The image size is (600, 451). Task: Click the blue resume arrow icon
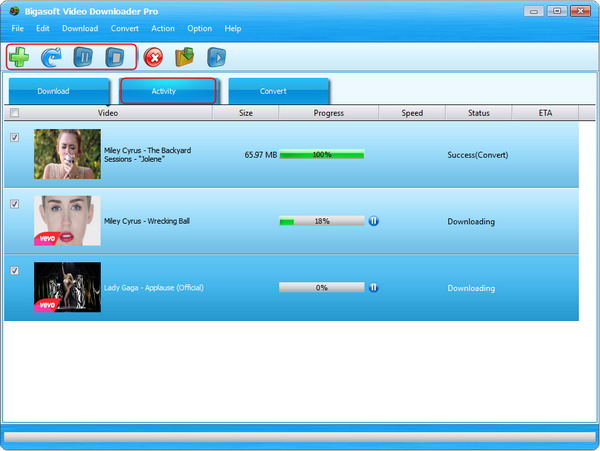point(51,57)
